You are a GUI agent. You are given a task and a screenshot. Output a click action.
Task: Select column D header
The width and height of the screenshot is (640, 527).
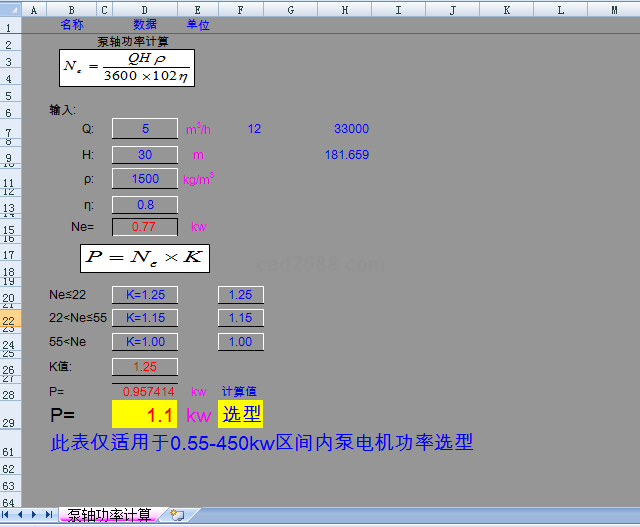[145, 9]
